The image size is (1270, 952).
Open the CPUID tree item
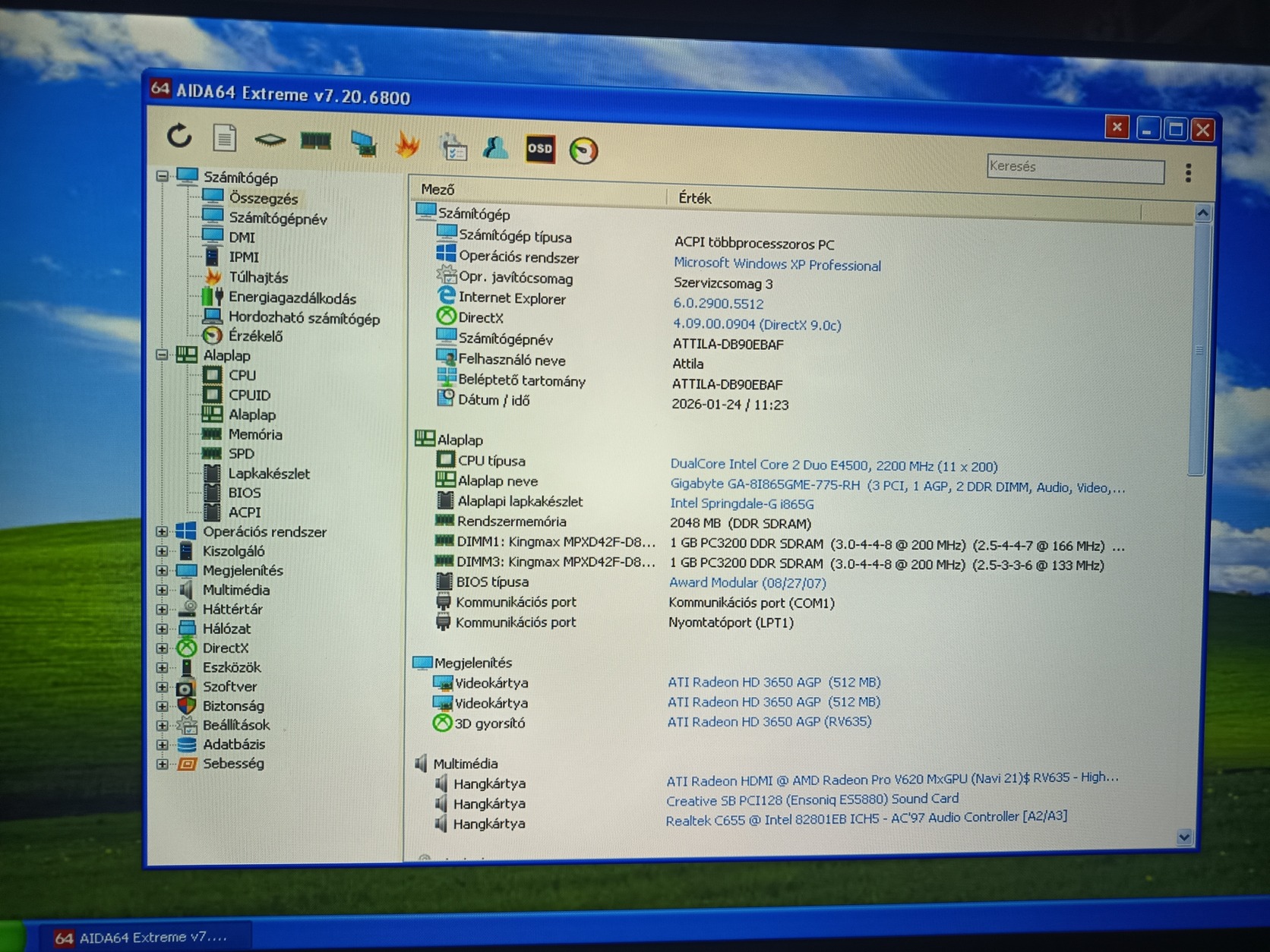coord(249,395)
